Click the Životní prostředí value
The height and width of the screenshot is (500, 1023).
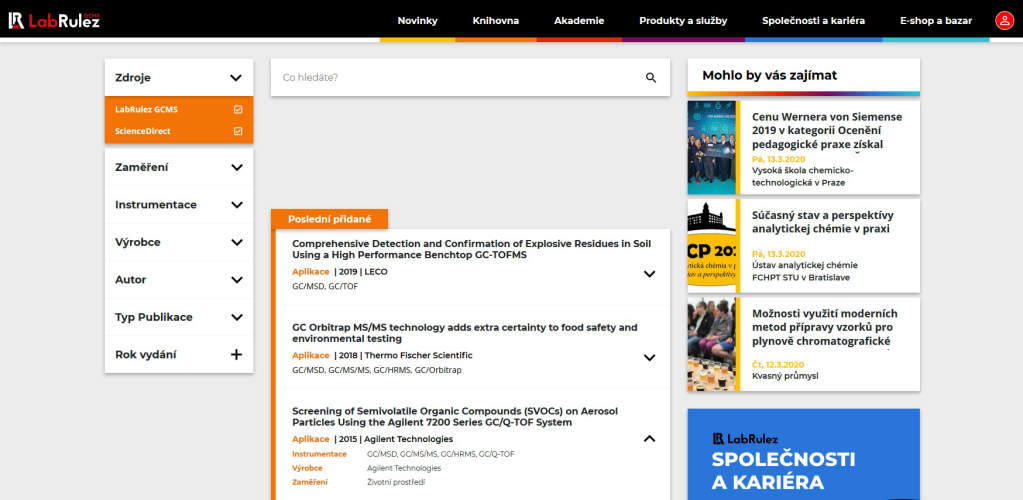point(396,482)
